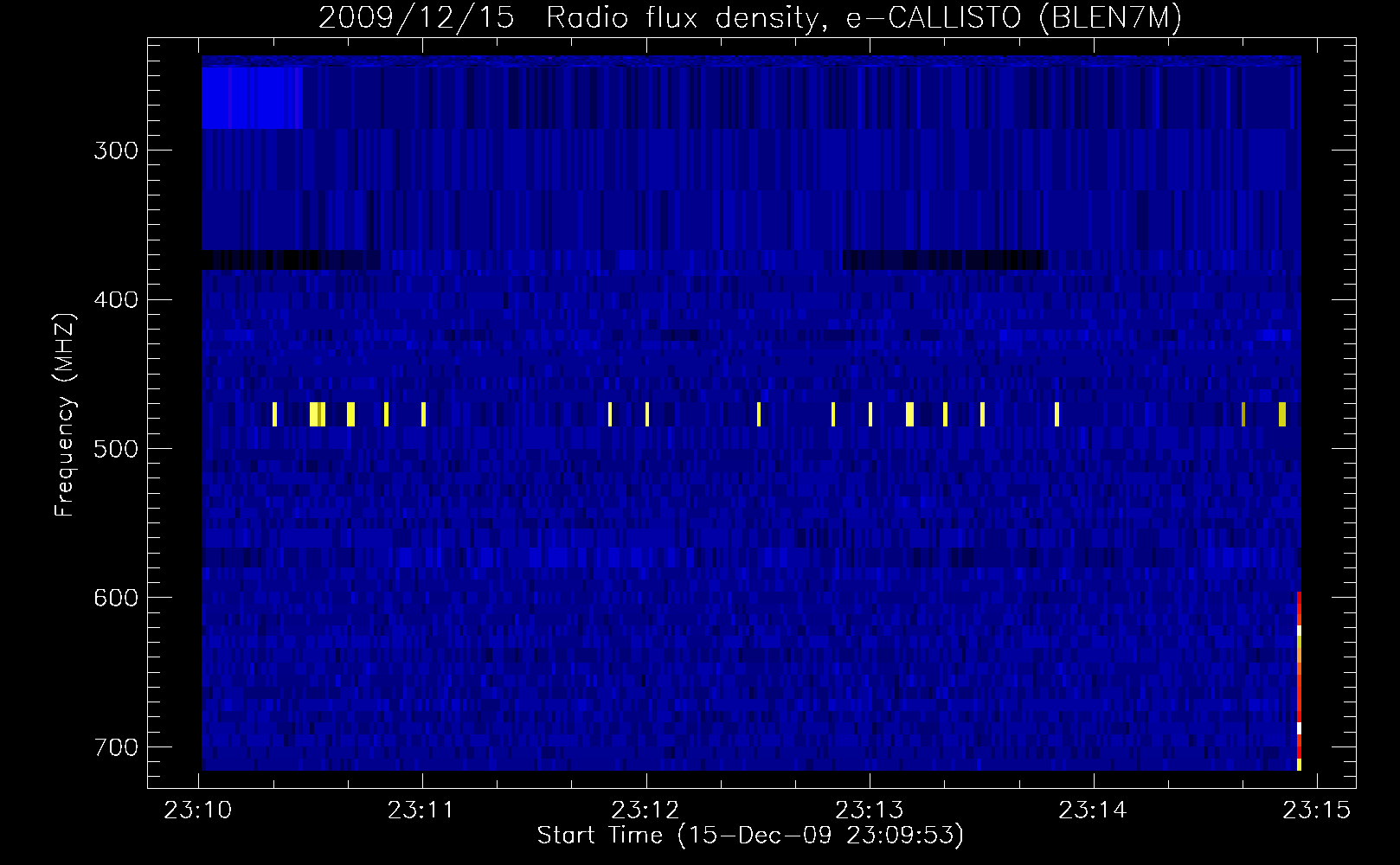Click the dark band segment near 370 MHz after 23:13
Viewport: 1400px width, 865px height.
coord(945,260)
